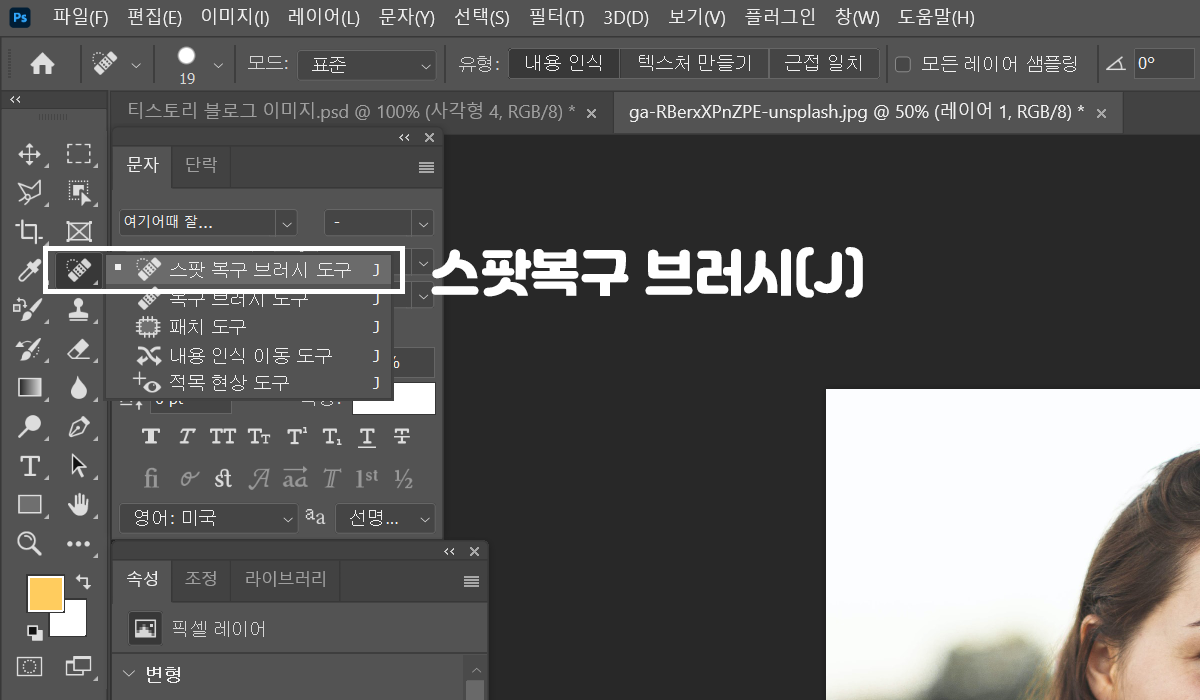Select the Eraser tool
The width and height of the screenshot is (1200, 700).
79,348
